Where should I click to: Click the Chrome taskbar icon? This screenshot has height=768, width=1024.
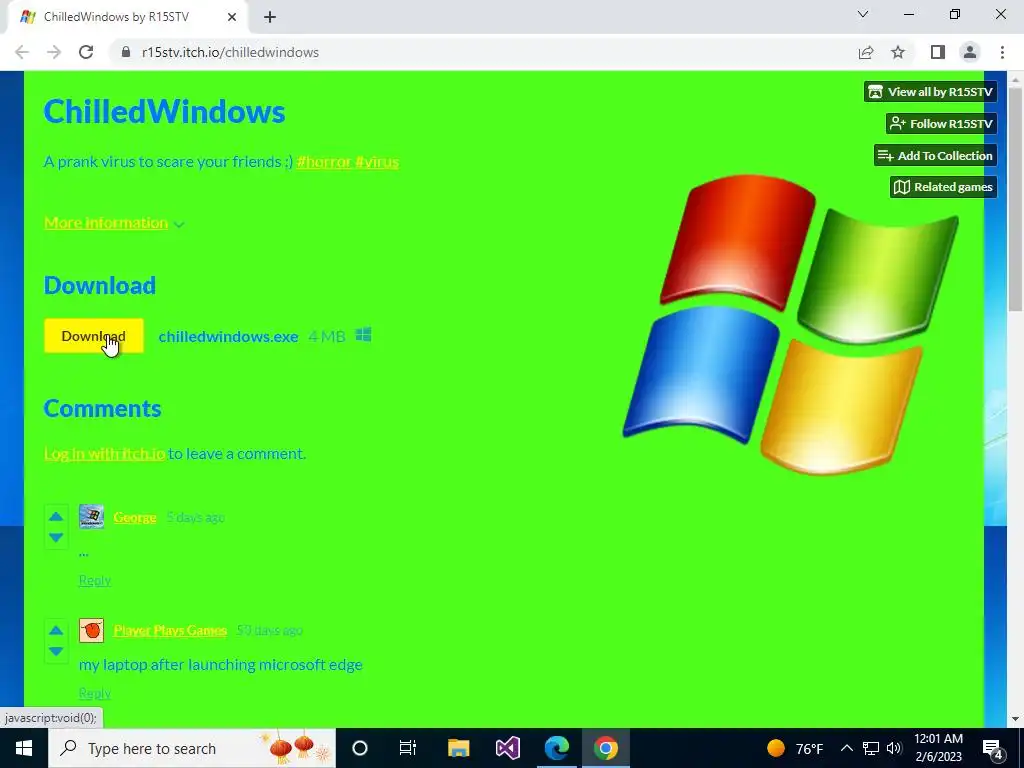coord(605,748)
